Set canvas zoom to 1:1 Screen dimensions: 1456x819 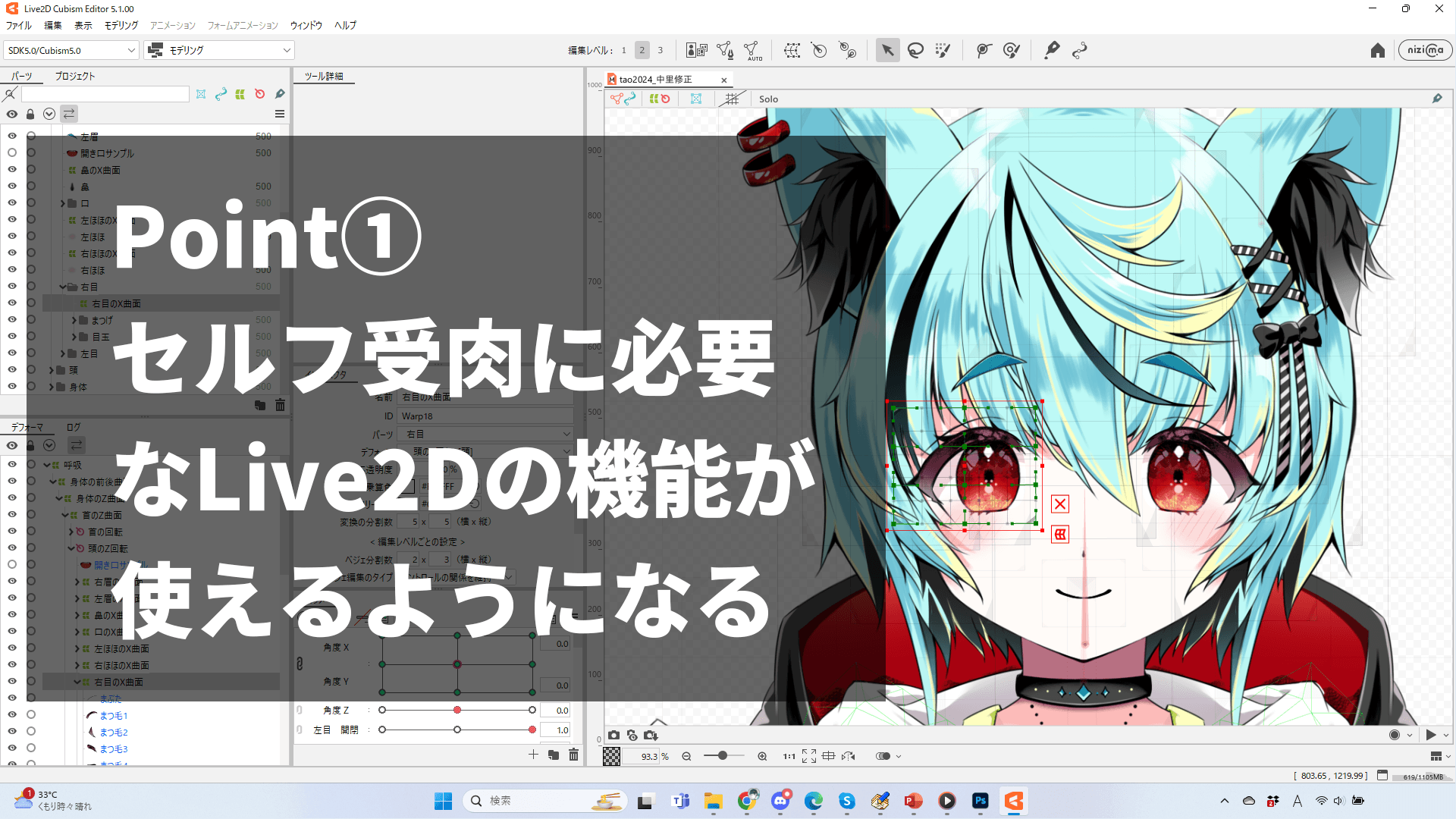click(x=789, y=755)
